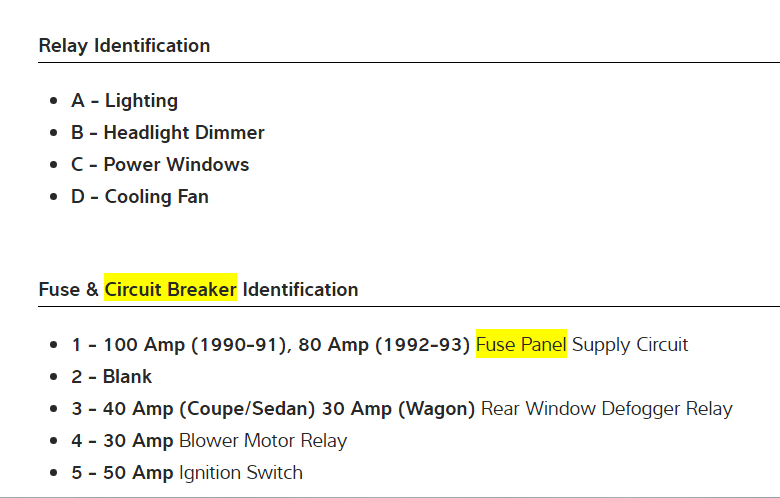Click the bold "4 – 30 Amp" label
780x498 pixels.
click(122, 441)
